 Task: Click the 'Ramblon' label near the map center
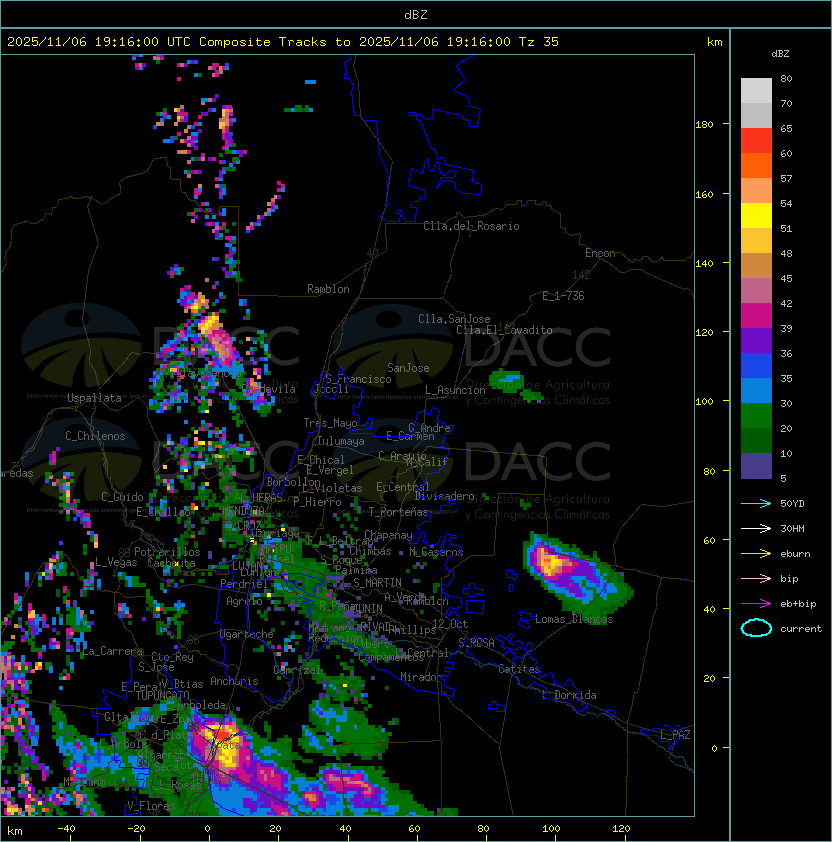pyautogui.click(x=328, y=289)
